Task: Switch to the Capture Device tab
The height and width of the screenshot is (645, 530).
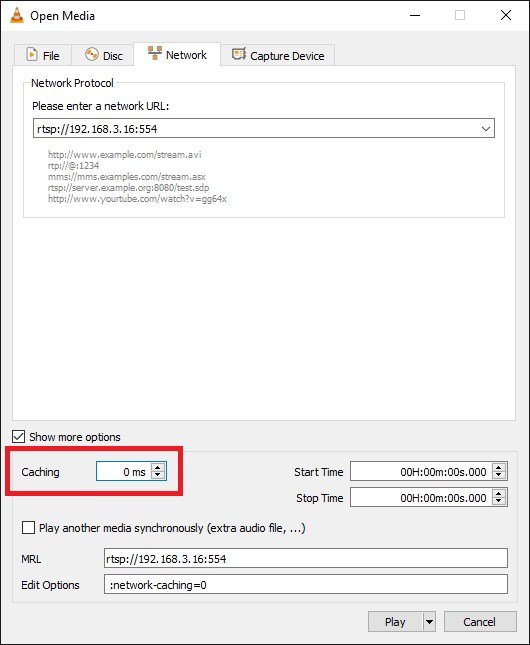Action: [x=278, y=55]
